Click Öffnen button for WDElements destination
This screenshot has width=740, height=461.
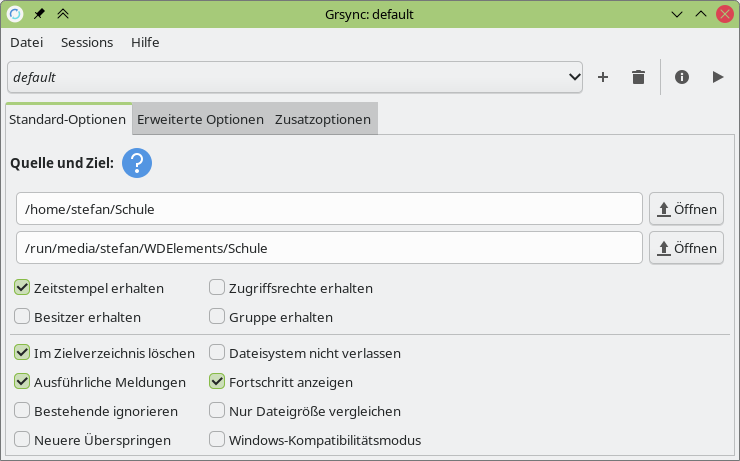[x=686, y=248]
